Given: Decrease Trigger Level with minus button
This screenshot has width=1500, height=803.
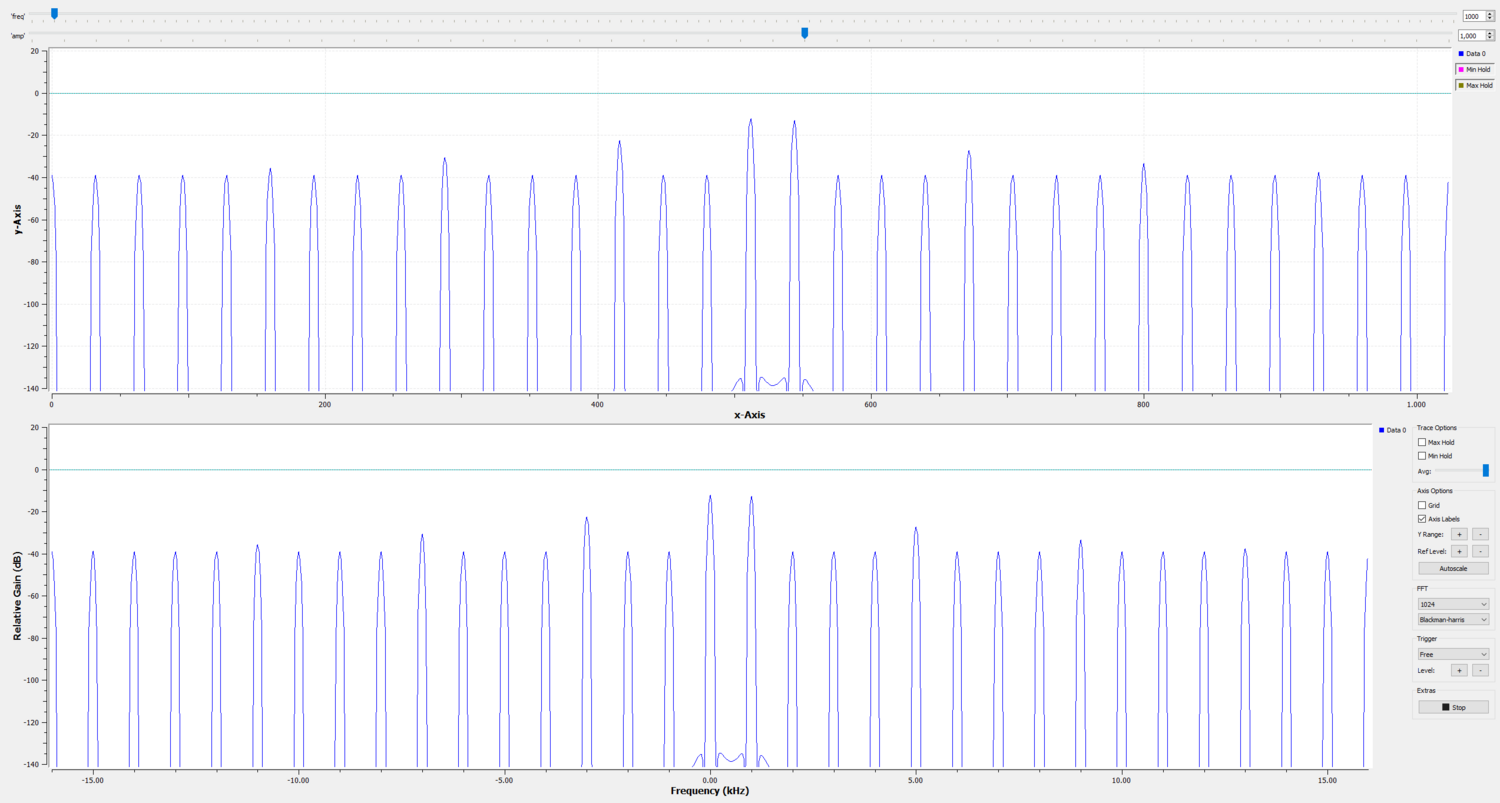Looking at the screenshot, I should [1481, 670].
